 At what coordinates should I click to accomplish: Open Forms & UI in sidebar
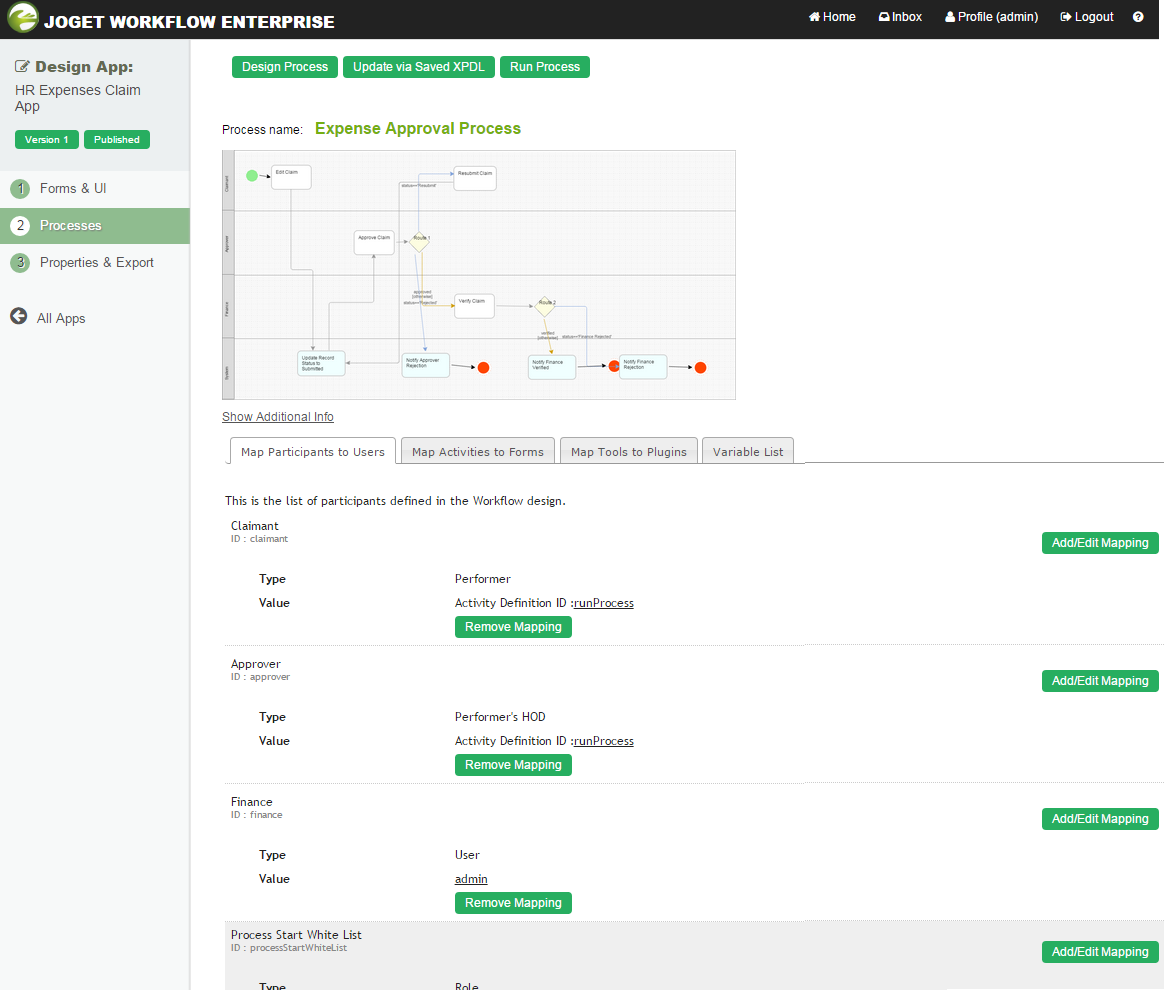73,189
